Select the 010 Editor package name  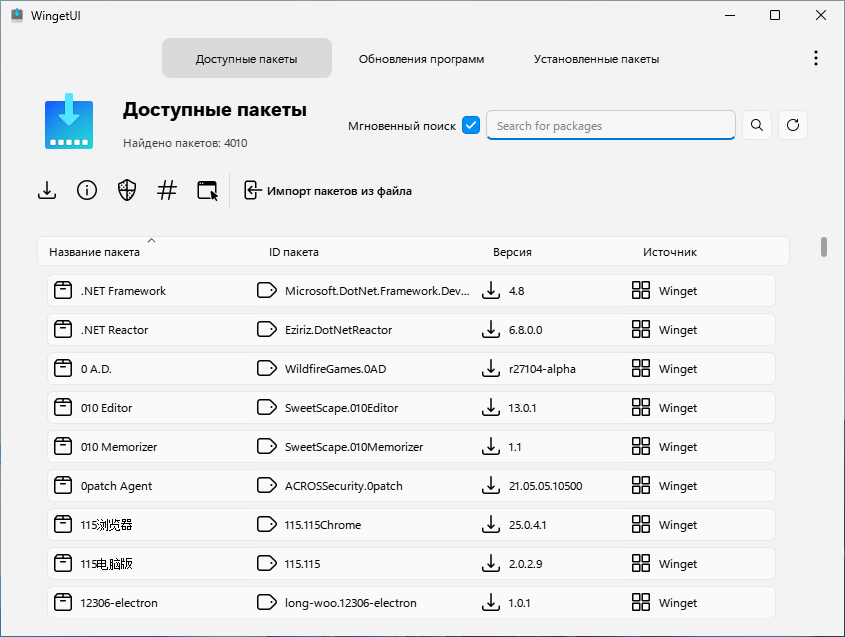pos(106,408)
